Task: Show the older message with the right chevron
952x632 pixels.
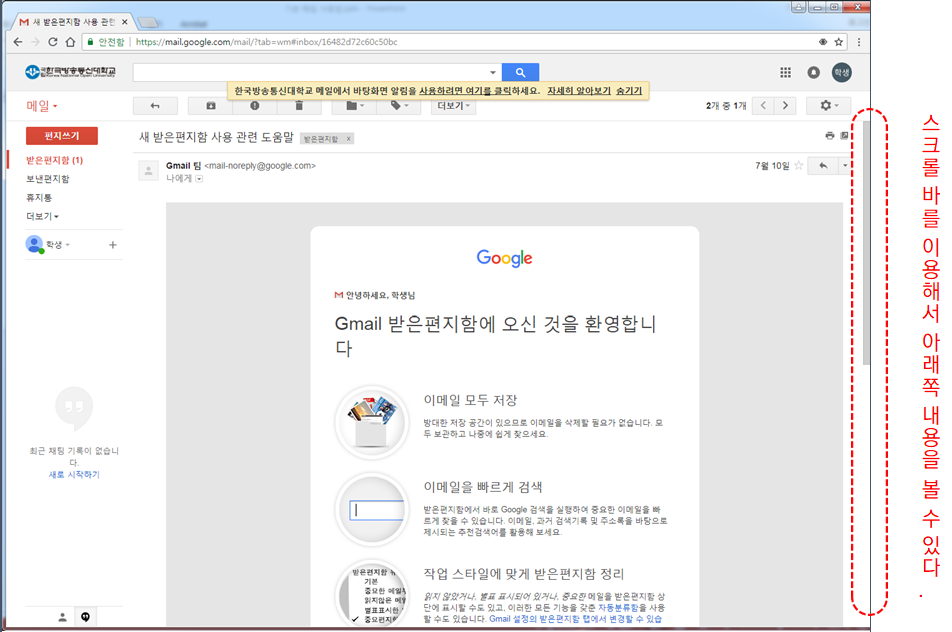Action: tap(785, 106)
